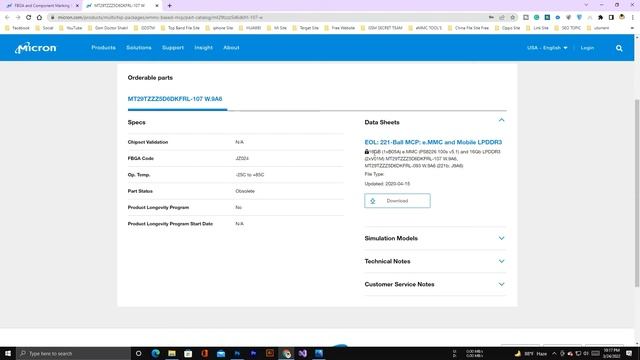Launch Microsoft Edge from the taskbar
The image size is (640, 360).
pyautogui.click(x=156, y=353)
